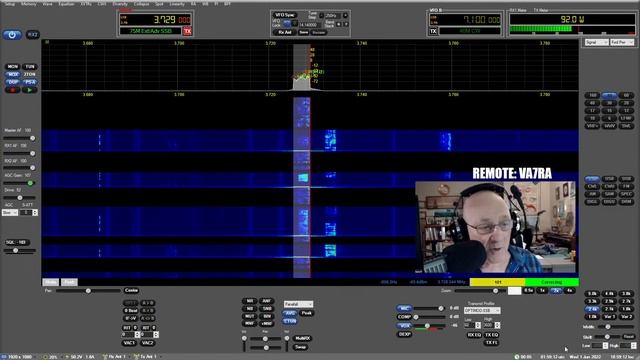Select the 5.0k filter button
The height and width of the screenshot is (360, 640).
pyautogui.click(x=592, y=293)
